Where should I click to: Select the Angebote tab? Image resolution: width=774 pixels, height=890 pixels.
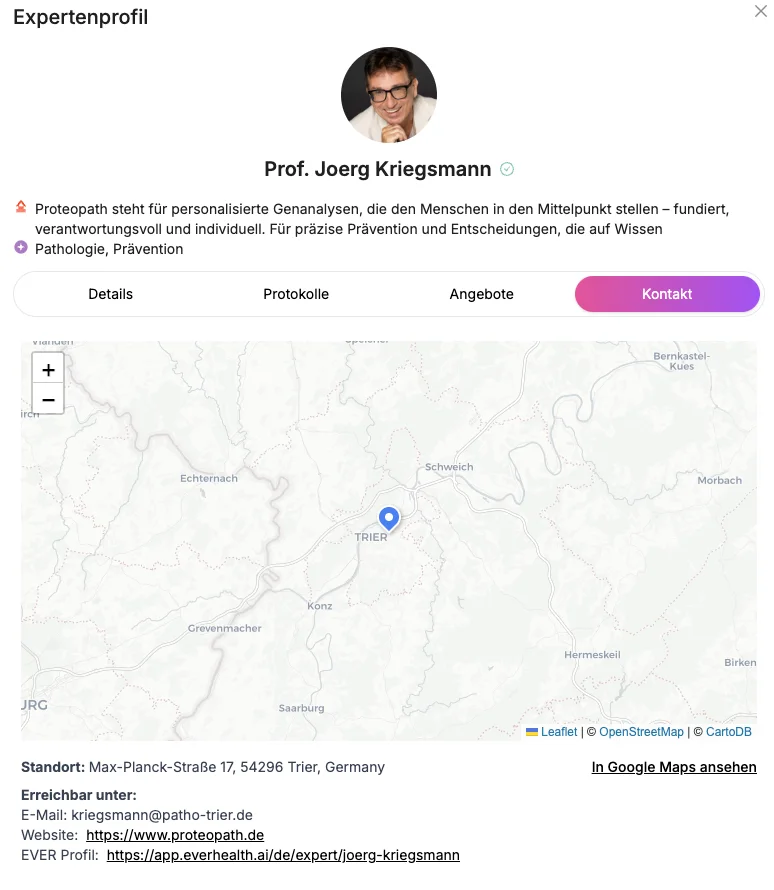pyautogui.click(x=482, y=294)
